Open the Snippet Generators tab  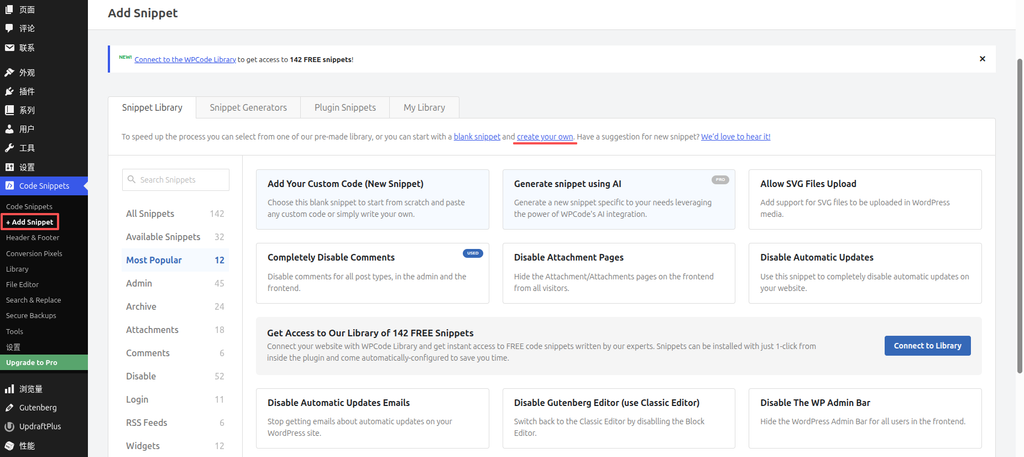tap(248, 108)
